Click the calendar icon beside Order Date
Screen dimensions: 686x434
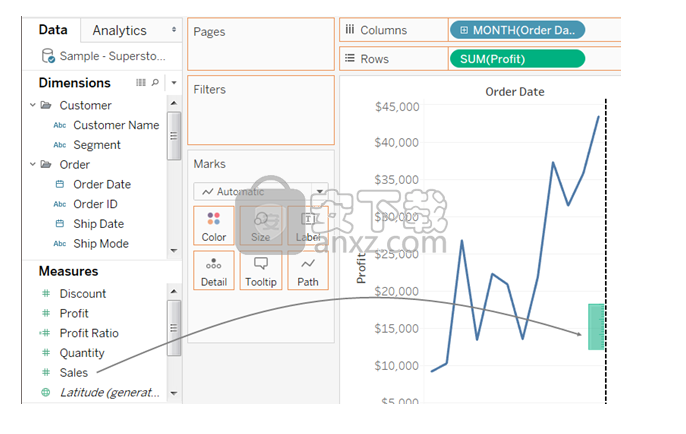point(60,184)
